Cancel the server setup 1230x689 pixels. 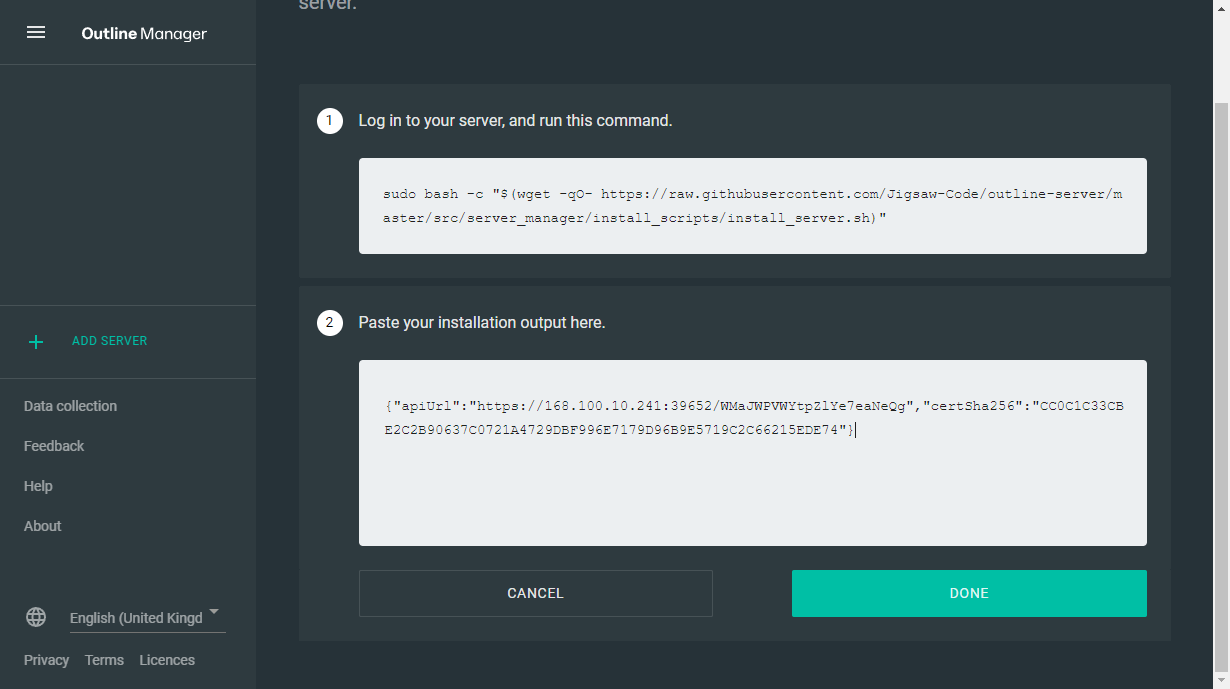535,593
